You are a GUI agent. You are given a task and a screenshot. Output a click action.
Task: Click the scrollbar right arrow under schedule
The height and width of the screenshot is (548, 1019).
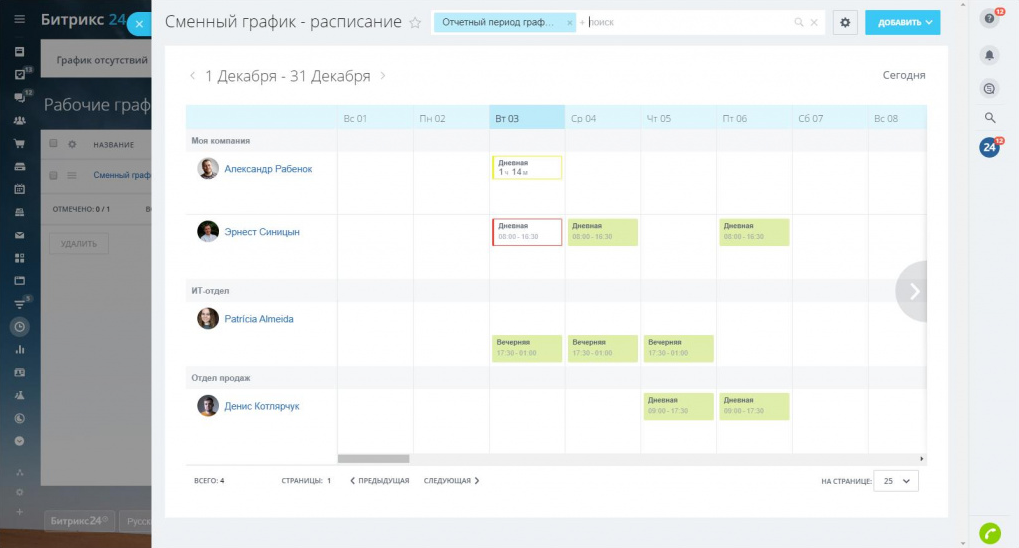(922, 459)
